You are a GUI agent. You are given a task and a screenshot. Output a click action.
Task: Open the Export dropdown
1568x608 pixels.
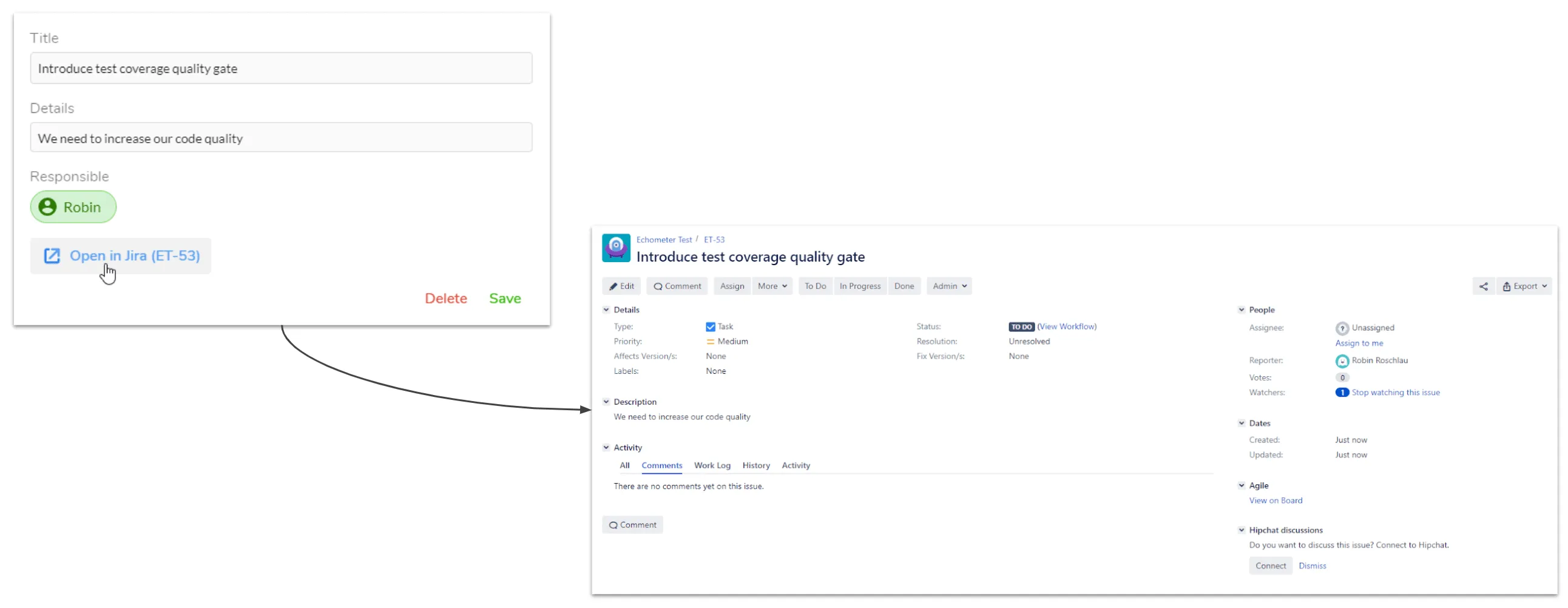(1524, 286)
